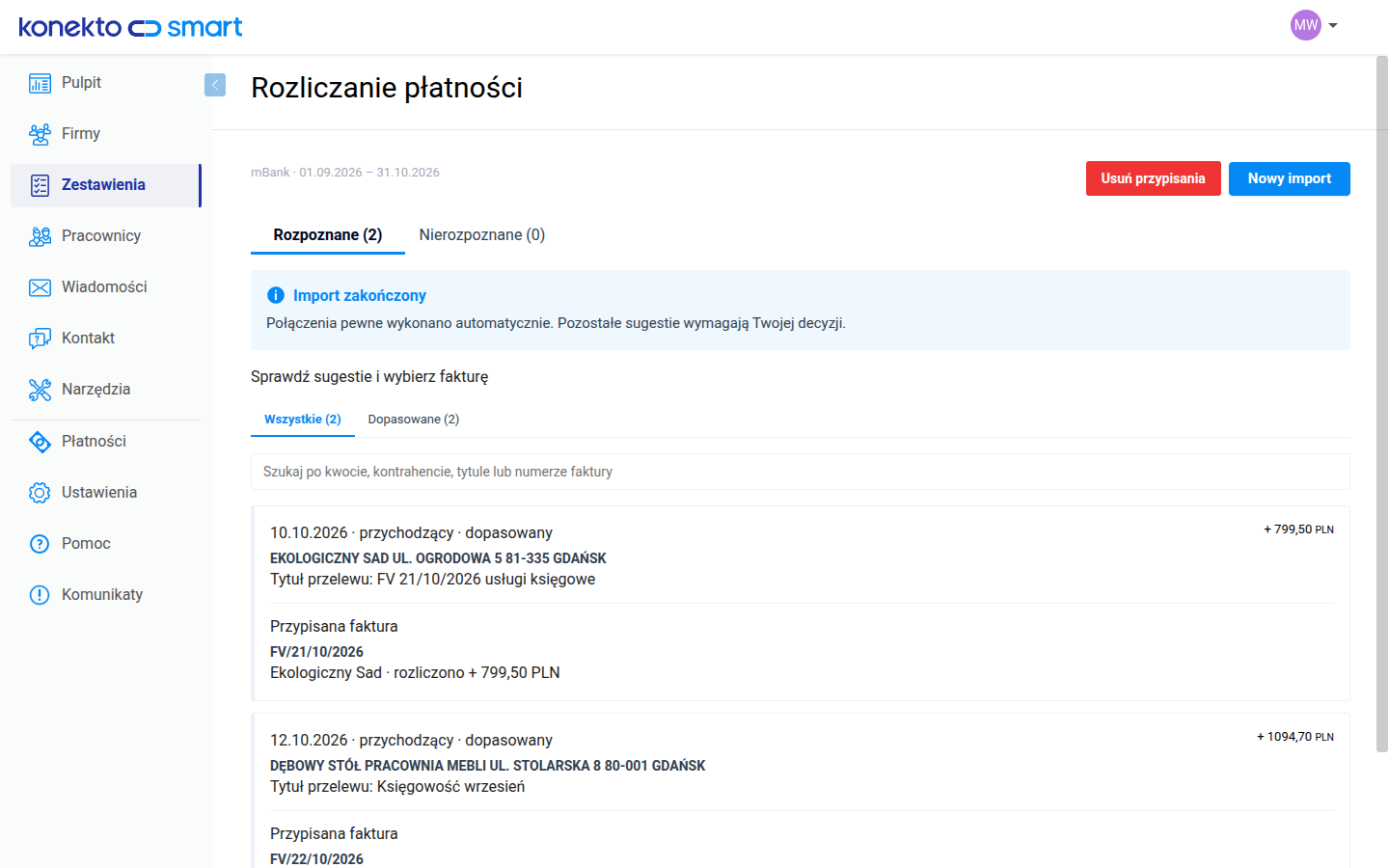The height and width of the screenshot is (868, 1389).
Task: Open the Pracownicy people icon
Action: [x=40, y=236]
